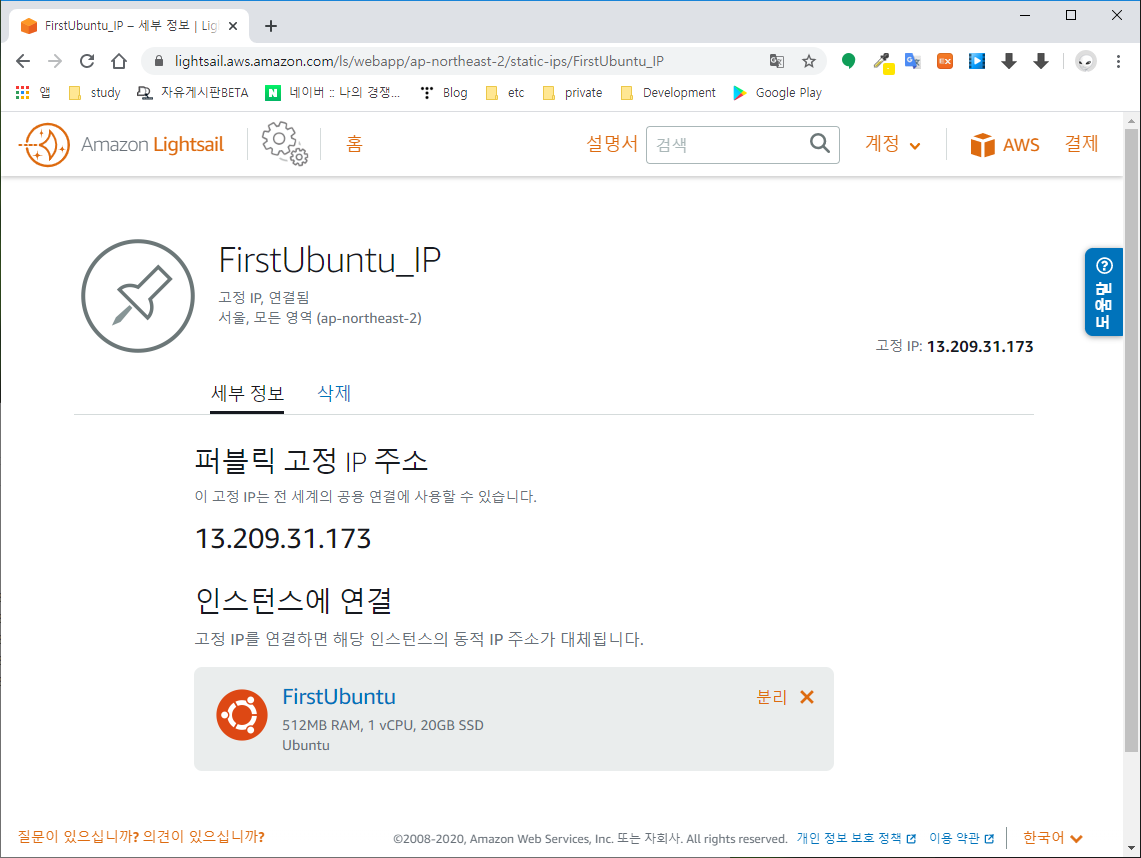
Task: Open the blue help side tab
Action: [x=1103, y=292]
